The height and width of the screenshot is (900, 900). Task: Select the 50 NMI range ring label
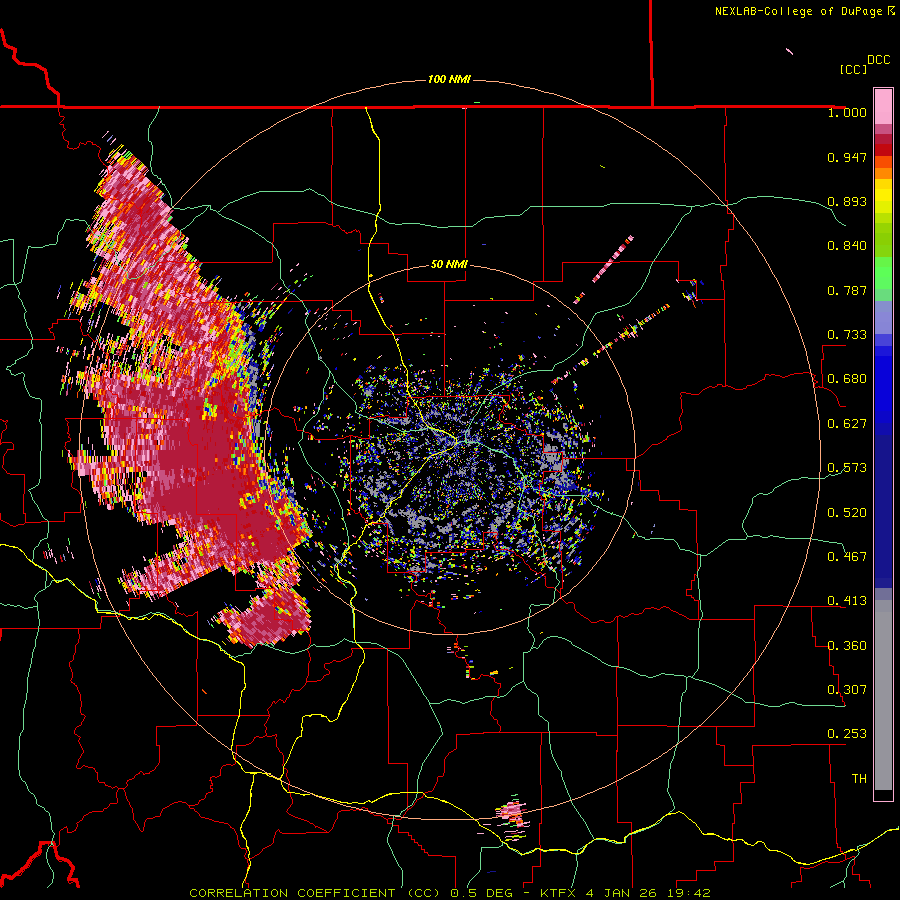[449, 264]
